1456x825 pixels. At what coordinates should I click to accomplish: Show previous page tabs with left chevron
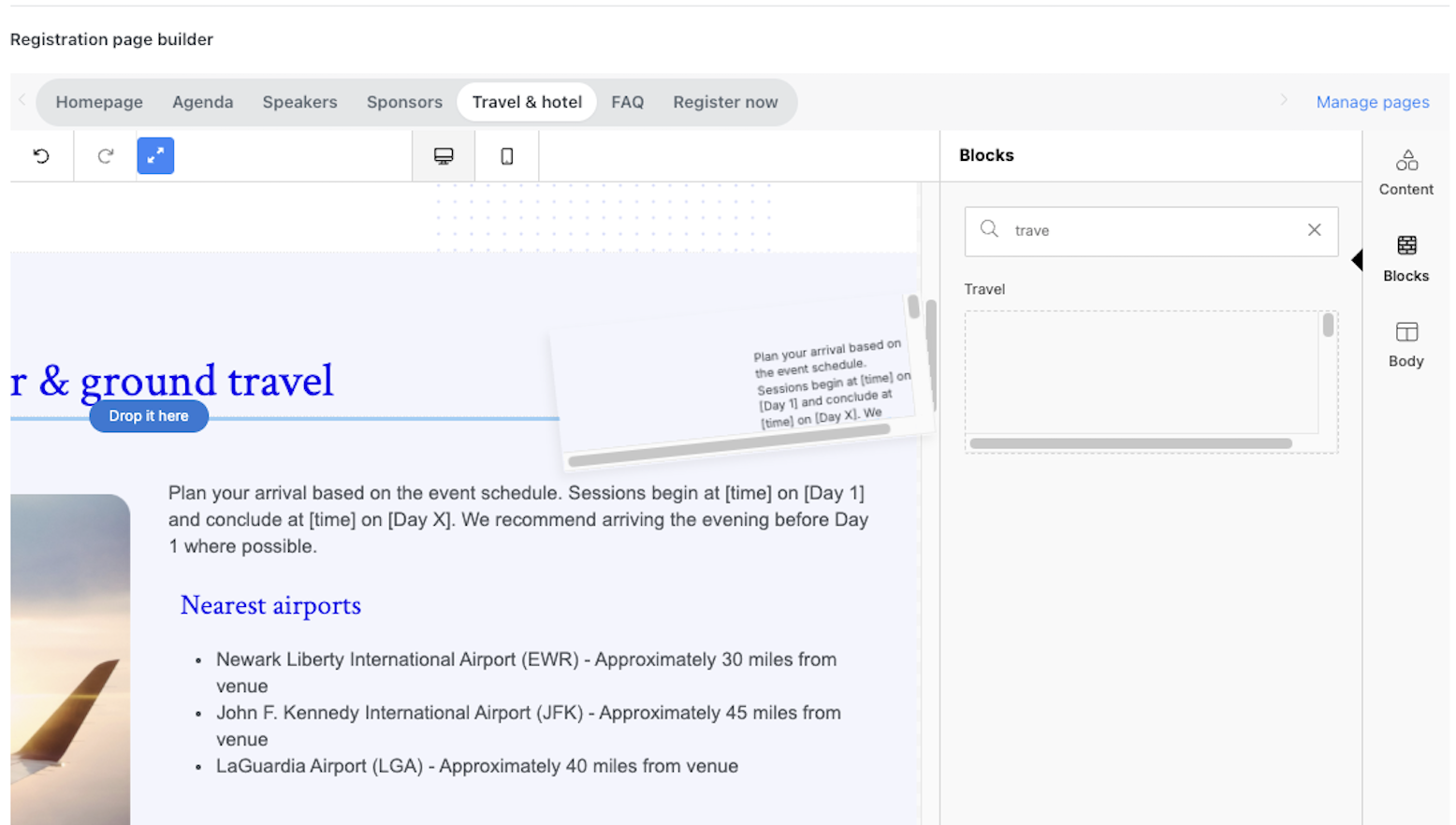(22, 100)
